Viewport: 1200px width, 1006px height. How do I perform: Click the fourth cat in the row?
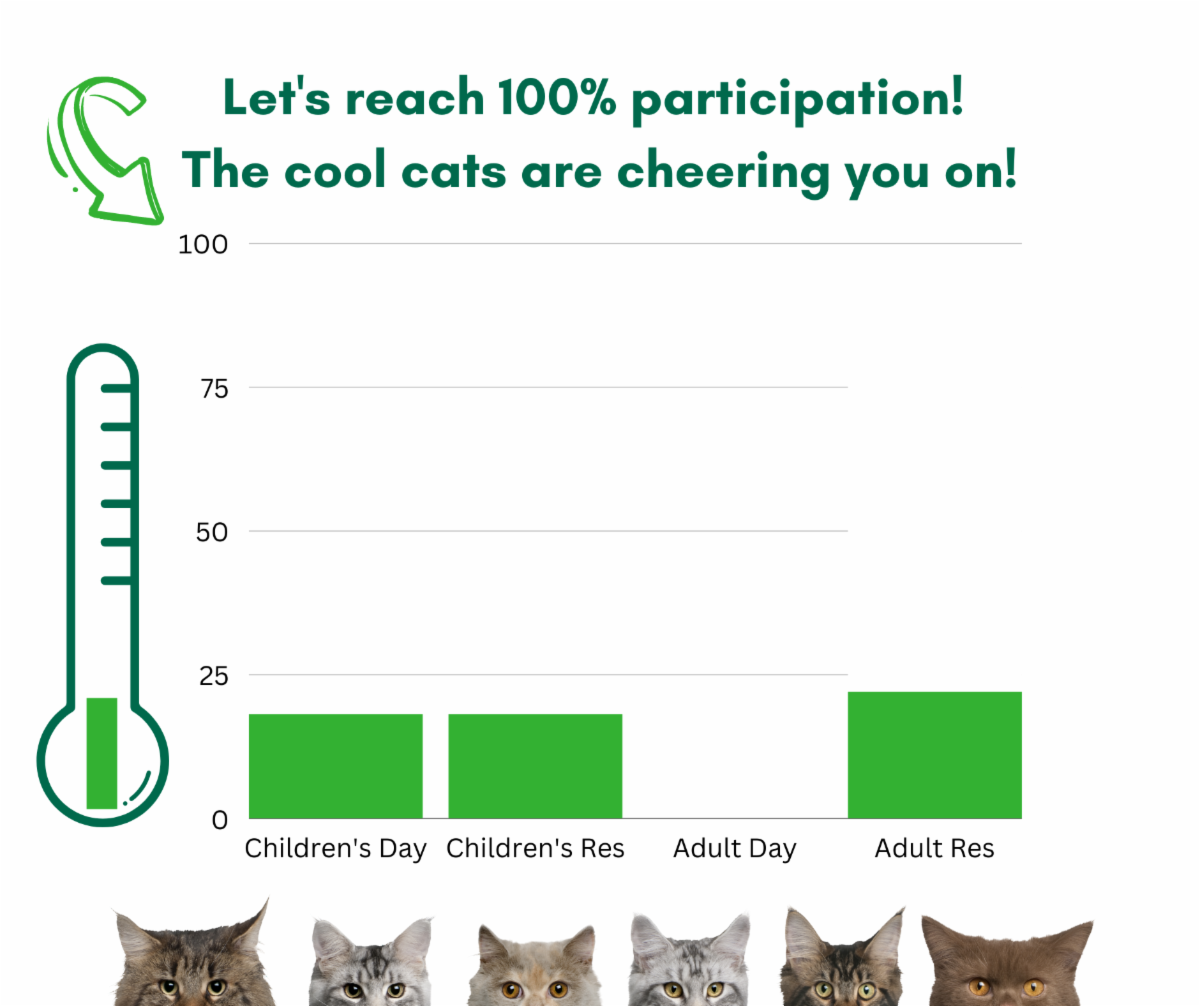pyautogui.click(x=688, y=963)
